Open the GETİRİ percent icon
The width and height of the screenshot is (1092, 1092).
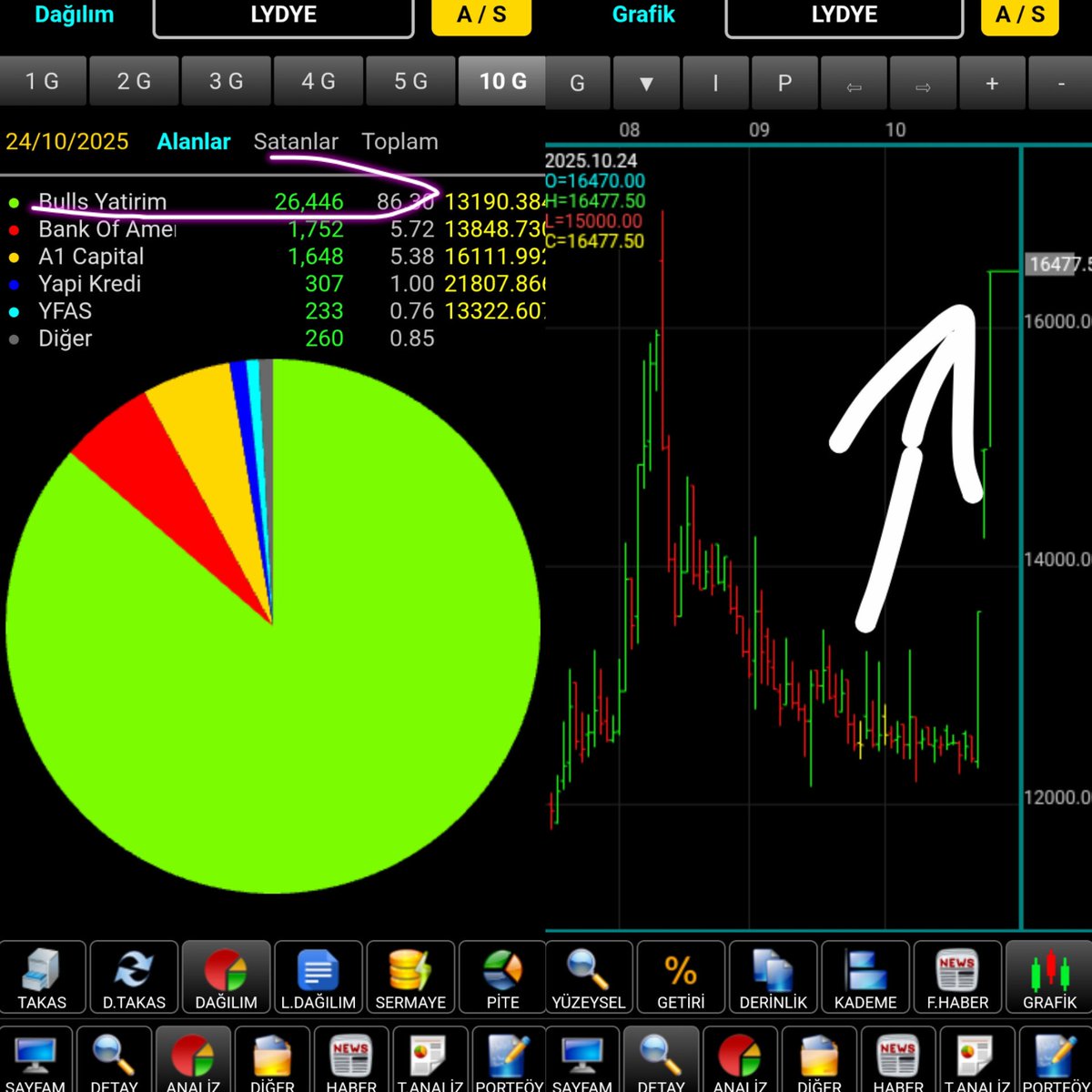click(681, 978)
